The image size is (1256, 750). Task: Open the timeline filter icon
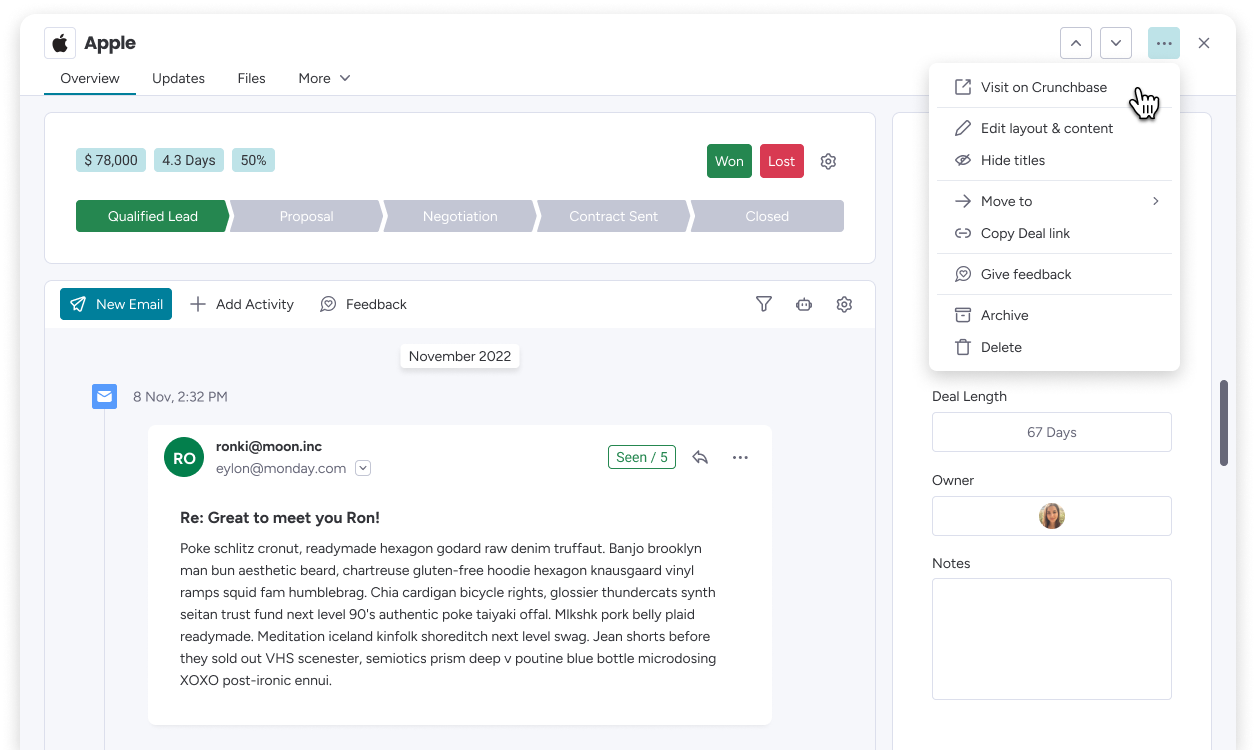(764, 304)
